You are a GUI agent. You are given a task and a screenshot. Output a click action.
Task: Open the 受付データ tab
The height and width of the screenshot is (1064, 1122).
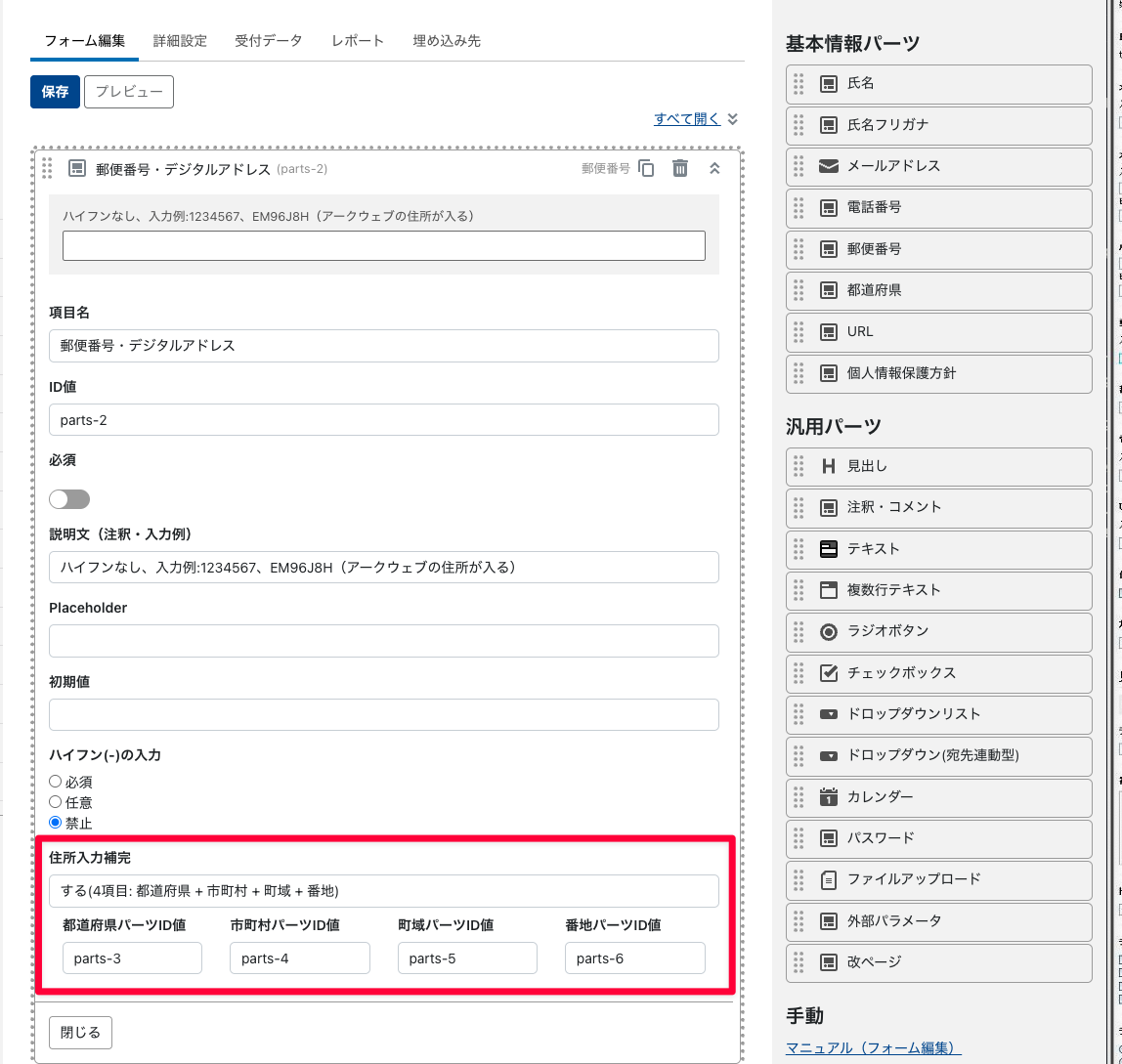(x=269, y=41)
